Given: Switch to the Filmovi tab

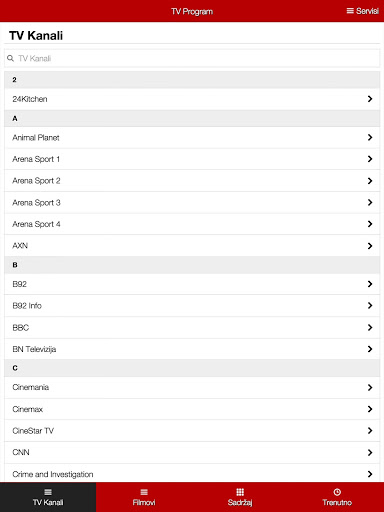Looking at the screenshot, I should click(144, 497).
